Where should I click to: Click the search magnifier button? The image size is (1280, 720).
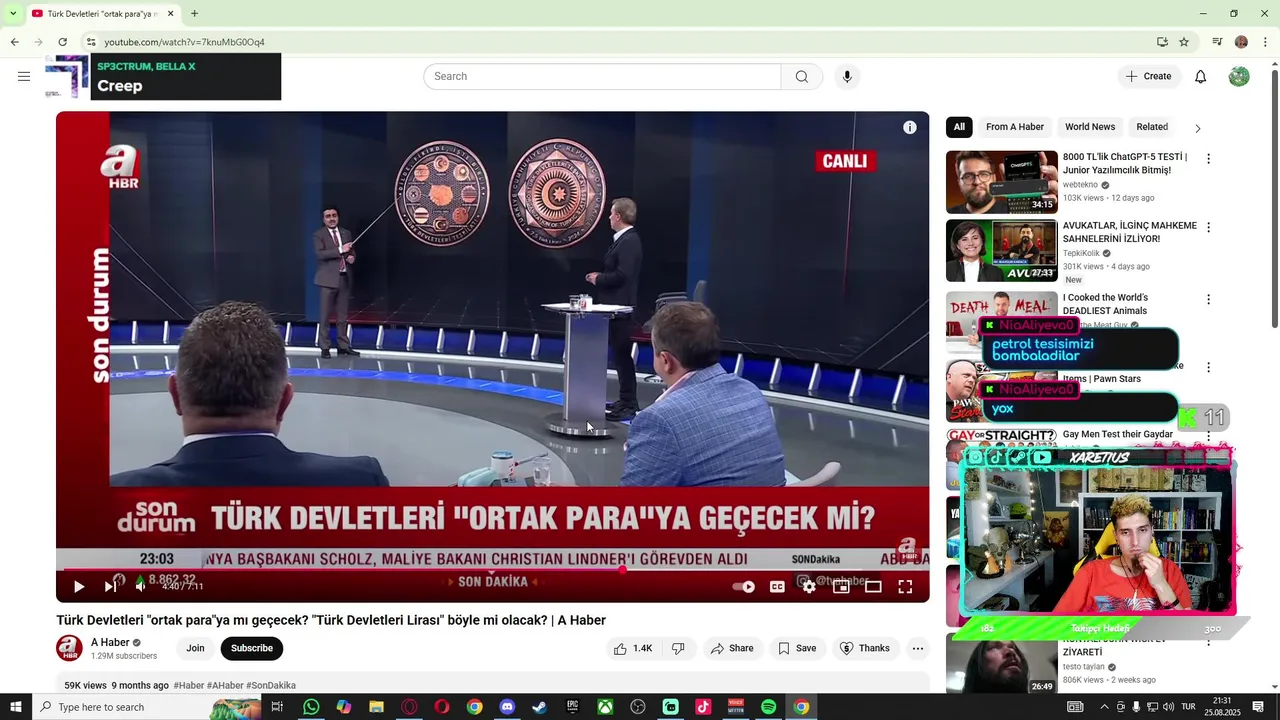point(802,76)
